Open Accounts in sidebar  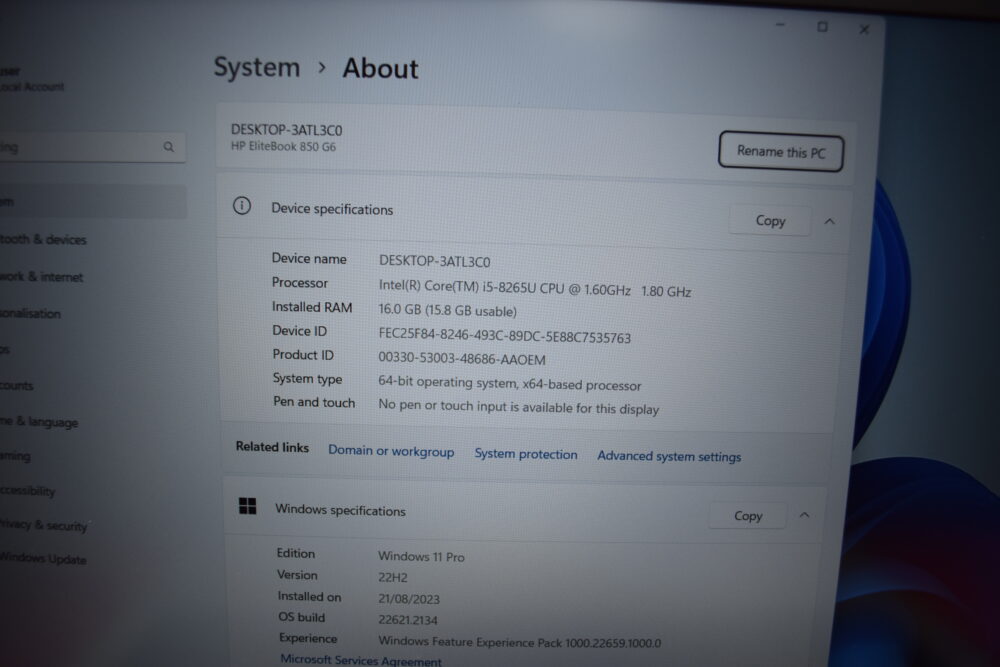(17, 385)
